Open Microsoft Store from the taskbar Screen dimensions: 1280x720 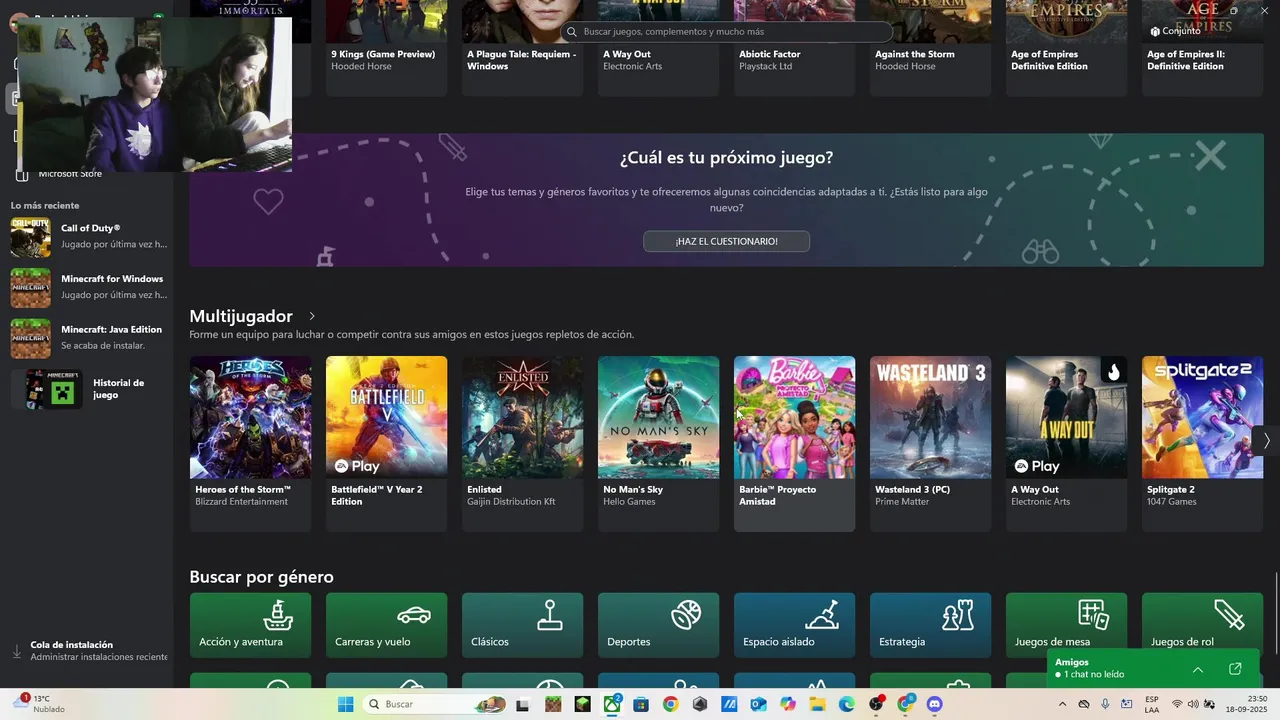(641, 704)
